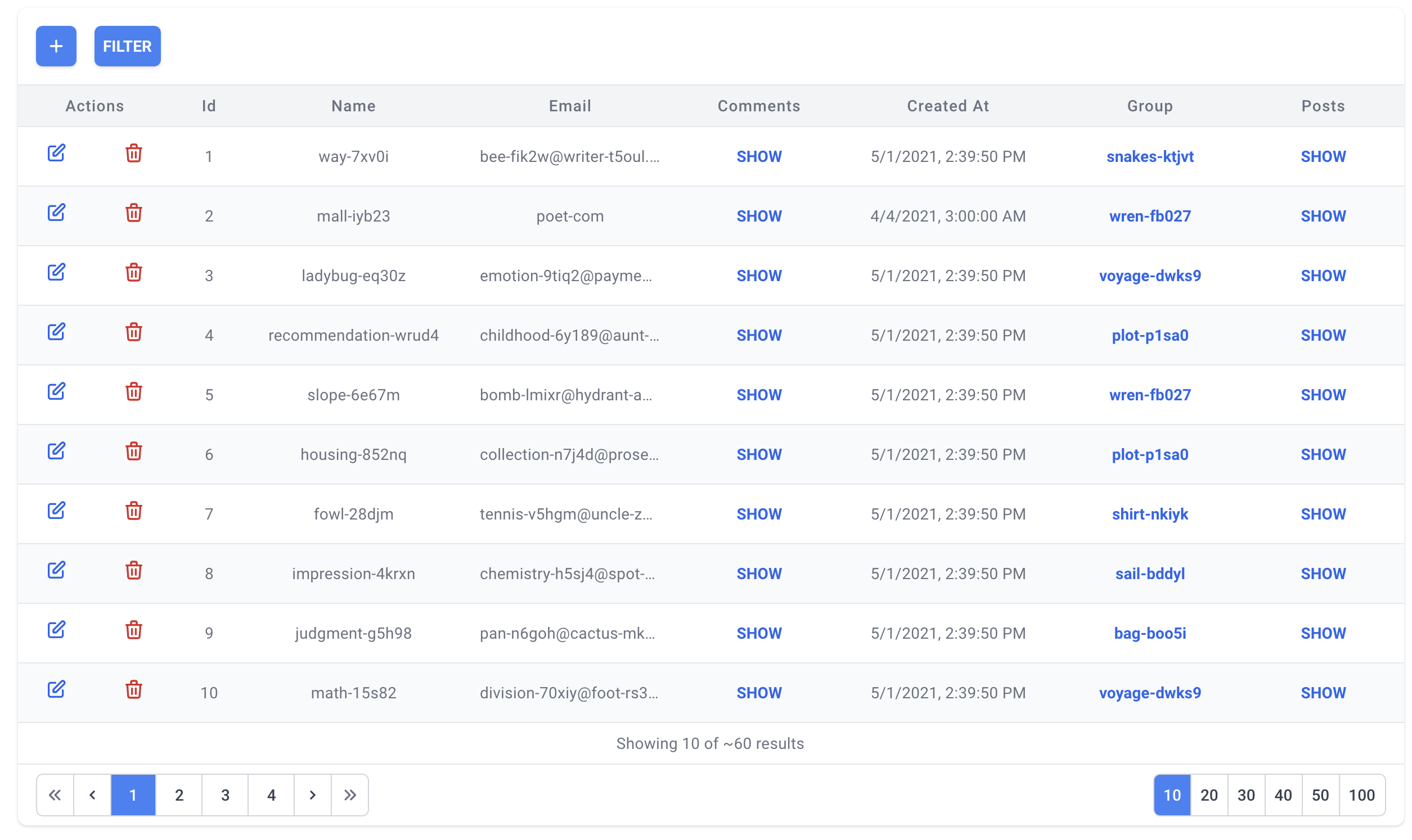Show posts for way-7xv0i
1412x840 pixels.
1323,156
